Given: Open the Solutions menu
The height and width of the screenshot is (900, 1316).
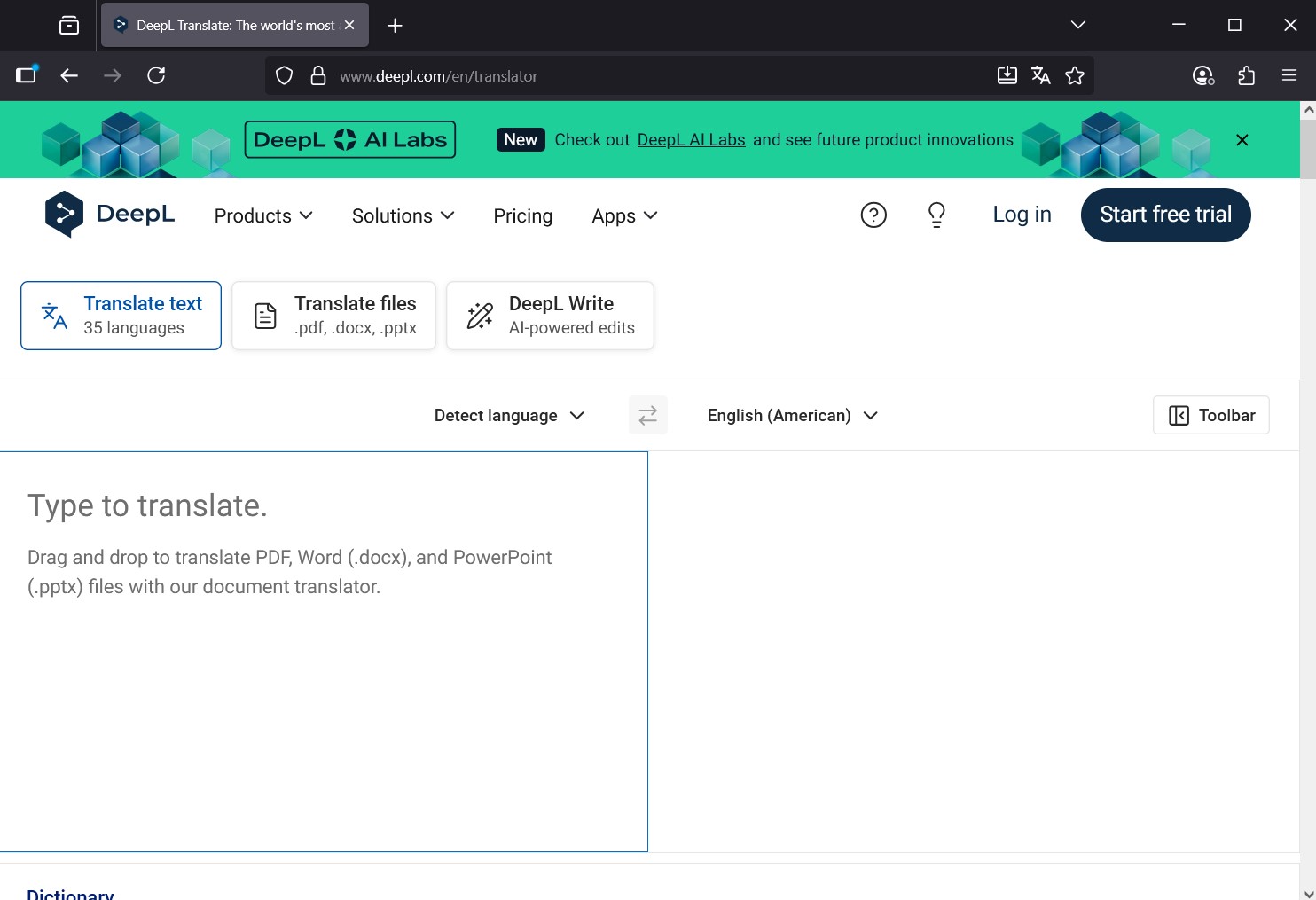Looking at the screenshot, I should click(x=403, y=215).
